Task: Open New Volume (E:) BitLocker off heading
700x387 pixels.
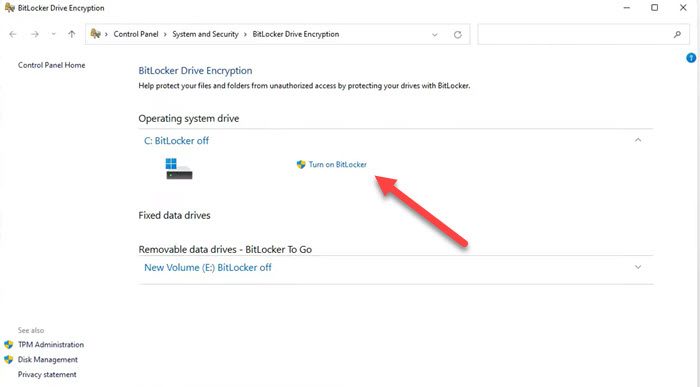Action: click(208, 267)
